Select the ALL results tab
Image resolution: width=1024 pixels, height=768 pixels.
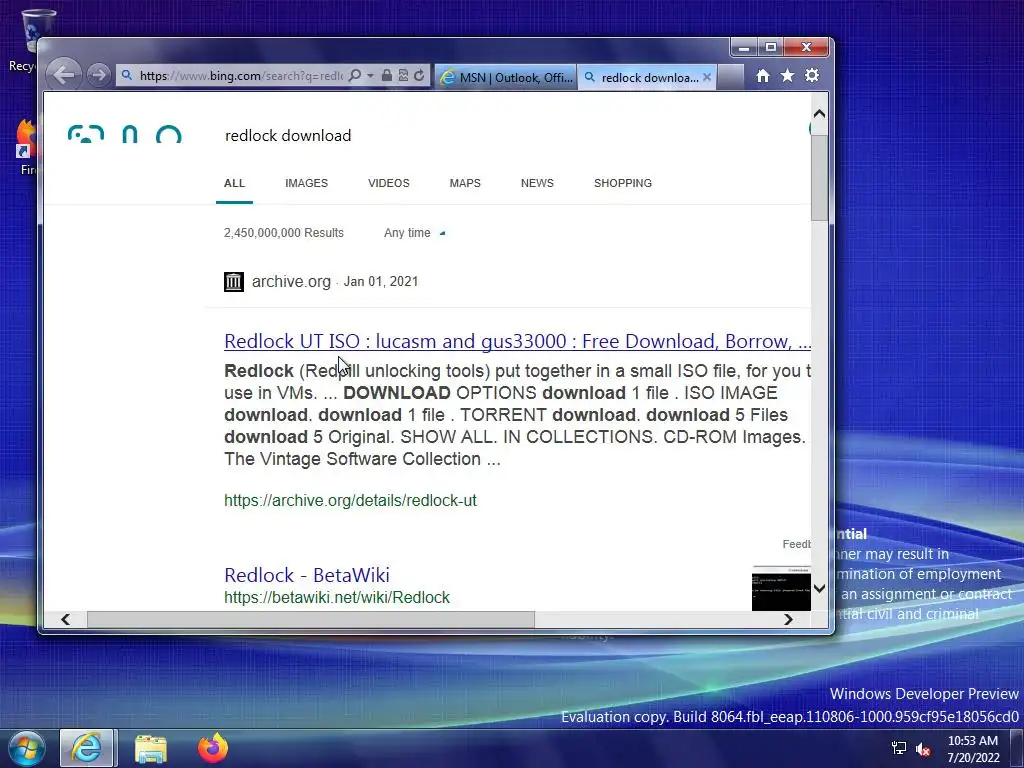click(234, 183)
